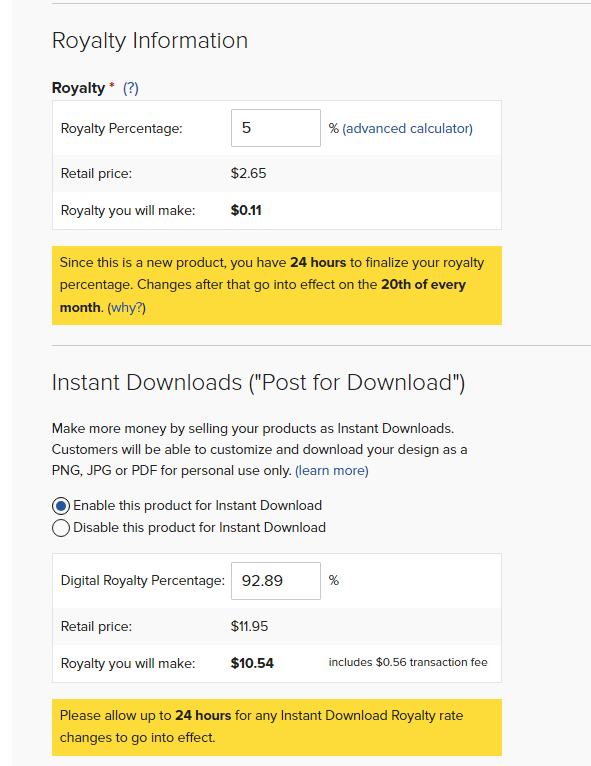Click the yellow Instant Download rate notice
The width and height of the screenshot is (591, 766).
click(x=276, y=727)
